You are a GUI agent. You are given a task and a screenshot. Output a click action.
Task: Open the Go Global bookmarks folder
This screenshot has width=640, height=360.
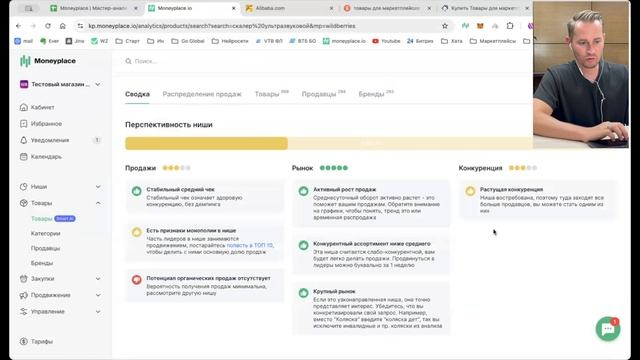tap(188, 41)
